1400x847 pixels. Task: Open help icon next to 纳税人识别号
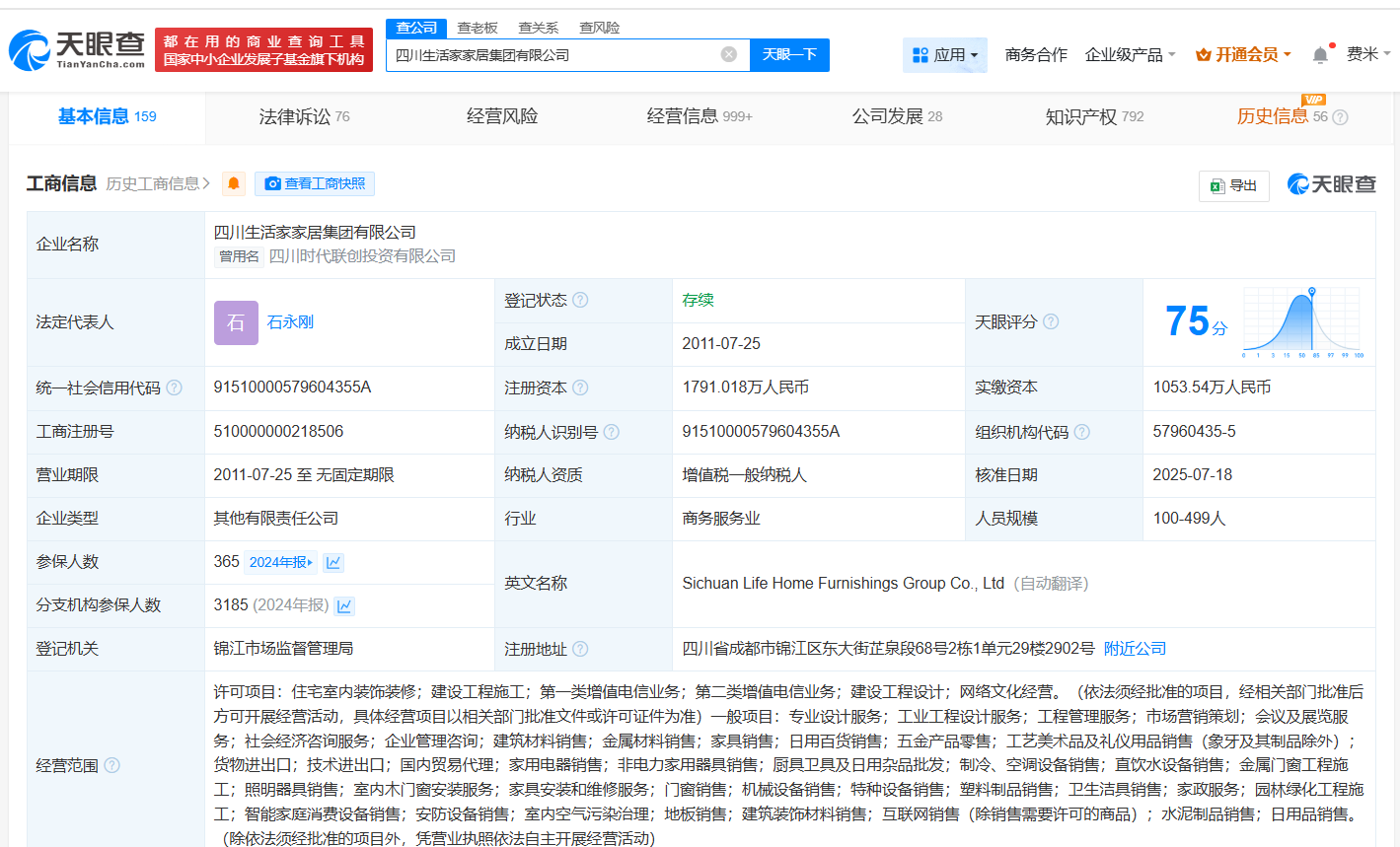(611, 432)
